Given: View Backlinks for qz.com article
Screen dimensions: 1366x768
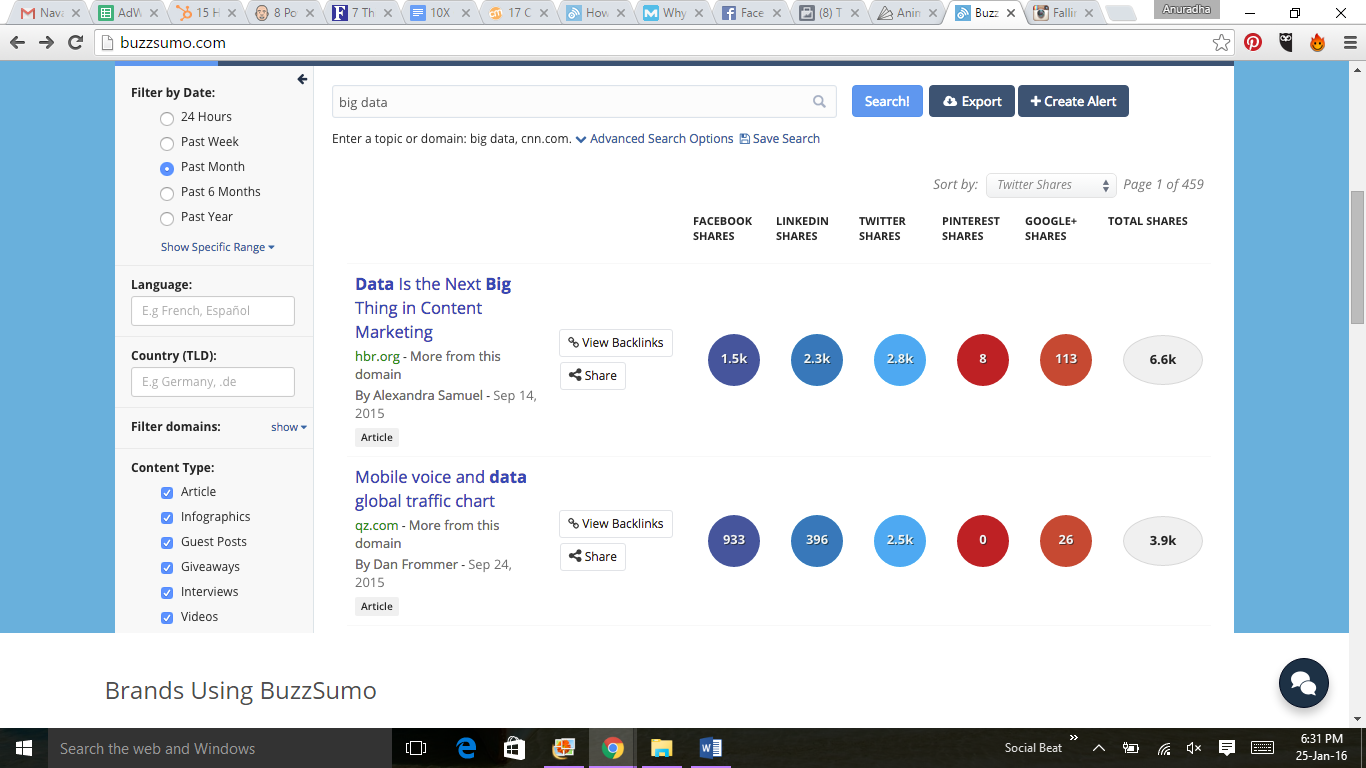Looking at the screenshot, I should [616, 523].
